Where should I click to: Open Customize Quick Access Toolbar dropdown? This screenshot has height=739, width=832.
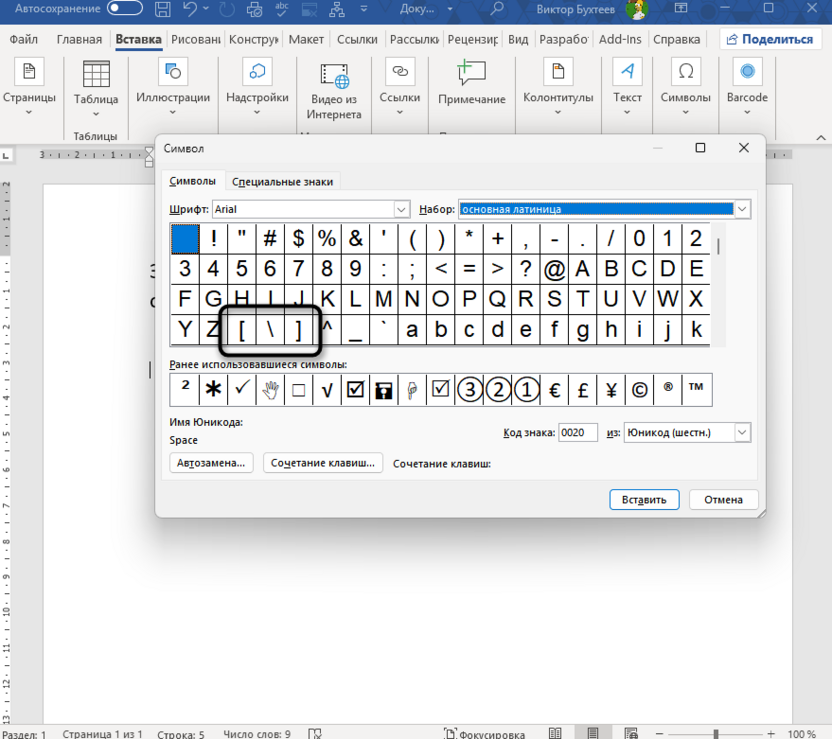363,8
